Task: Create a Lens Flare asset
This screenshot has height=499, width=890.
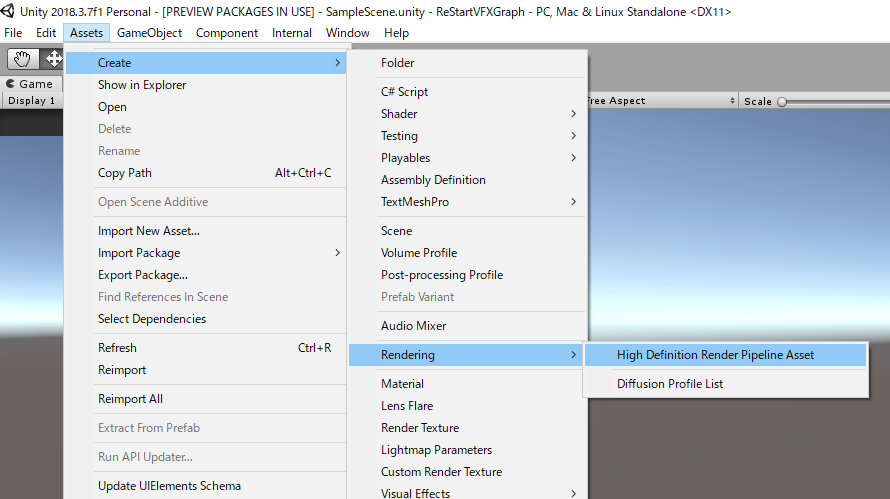Action: coord(467,406)
